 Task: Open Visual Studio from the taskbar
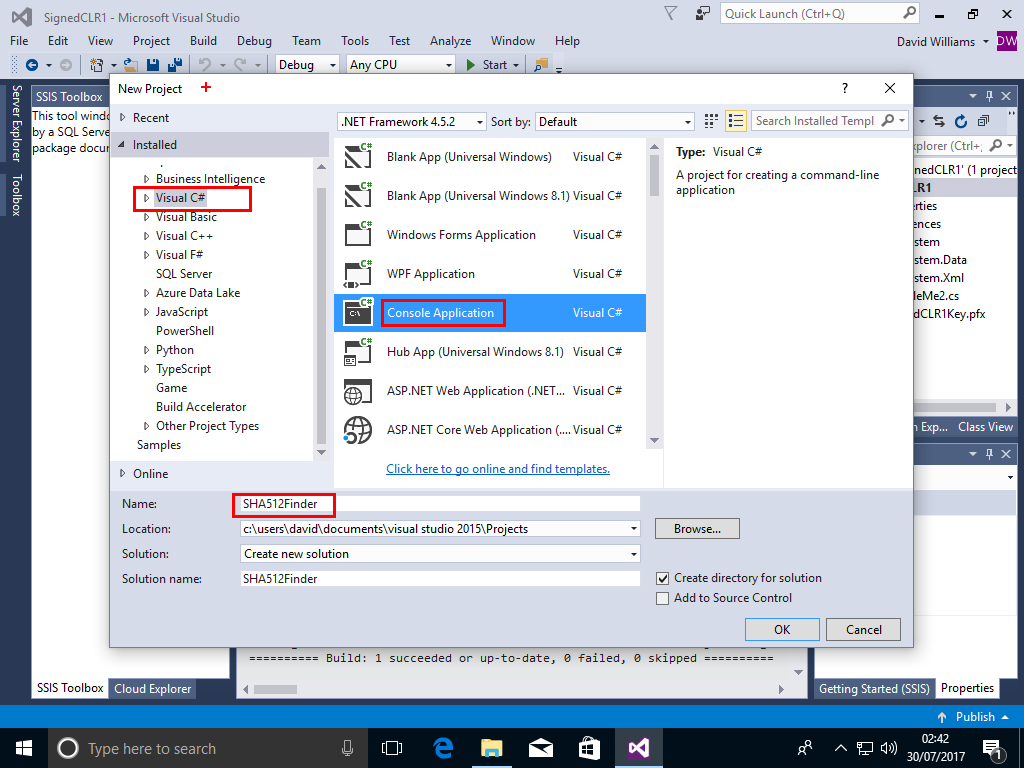[638, 748]
